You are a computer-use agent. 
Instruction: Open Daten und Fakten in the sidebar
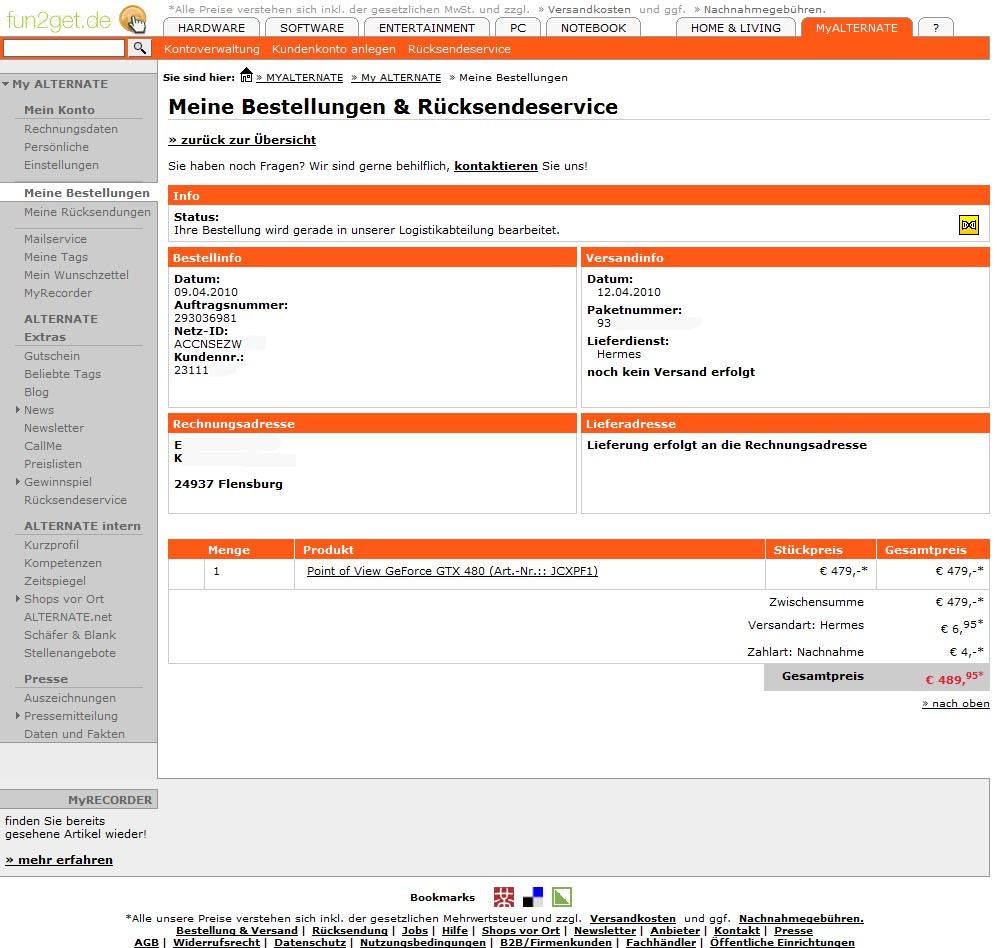(74, 734)
